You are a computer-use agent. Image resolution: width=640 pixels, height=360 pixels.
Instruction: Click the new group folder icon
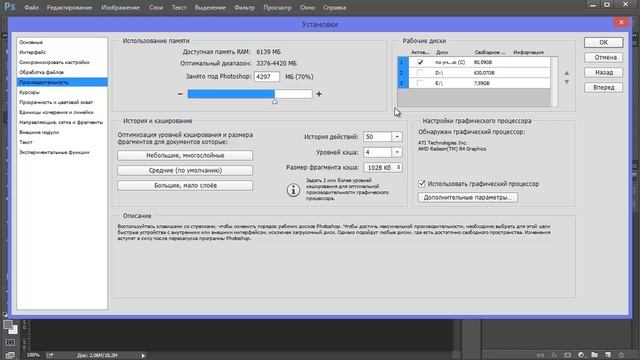click(x=594, y=355)
